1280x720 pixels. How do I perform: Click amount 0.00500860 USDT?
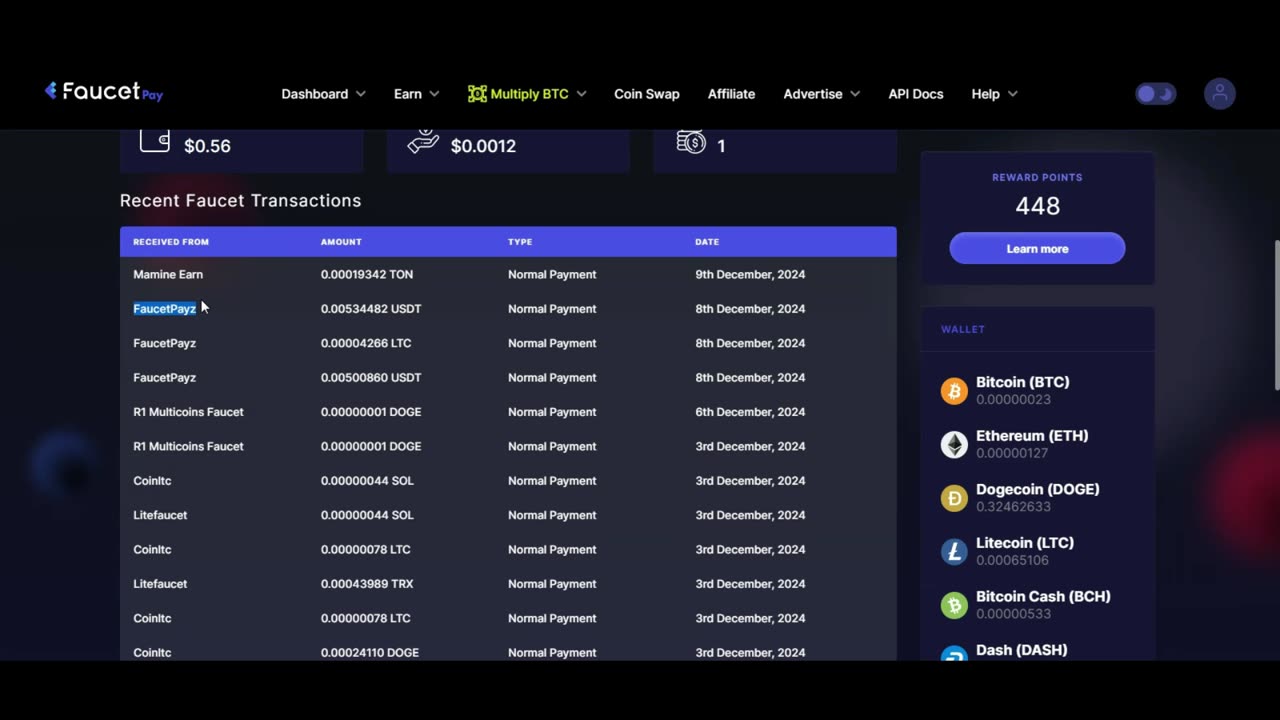(371, 377)
